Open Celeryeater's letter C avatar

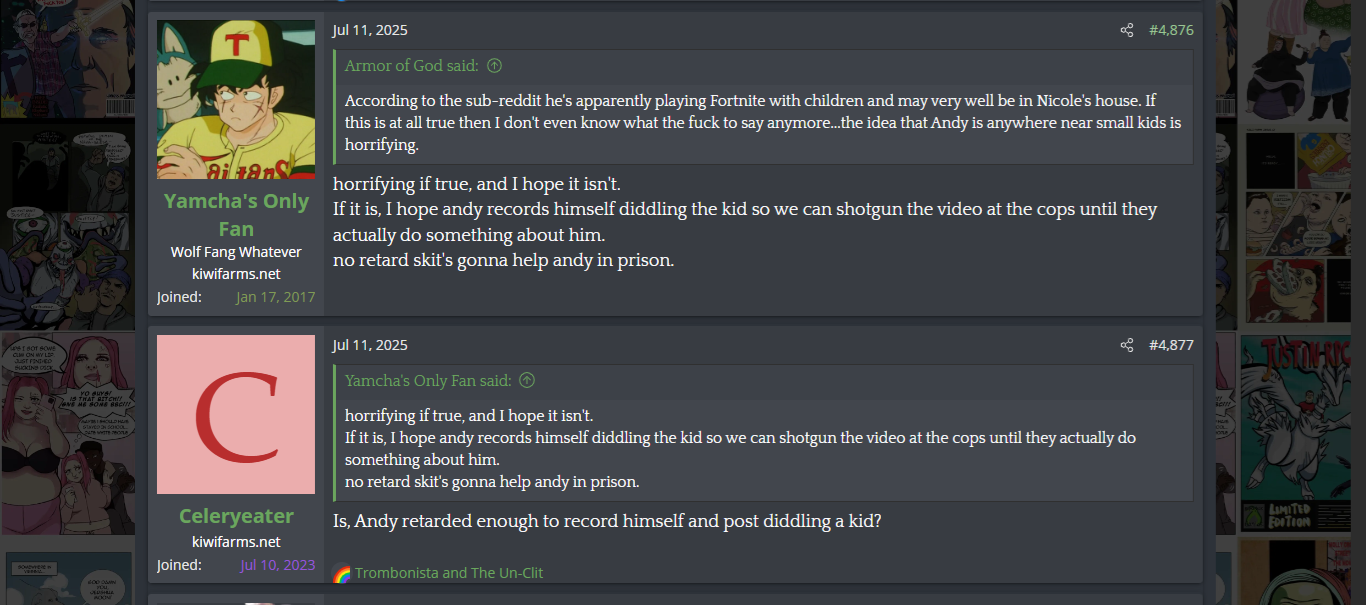coord(236,414)
